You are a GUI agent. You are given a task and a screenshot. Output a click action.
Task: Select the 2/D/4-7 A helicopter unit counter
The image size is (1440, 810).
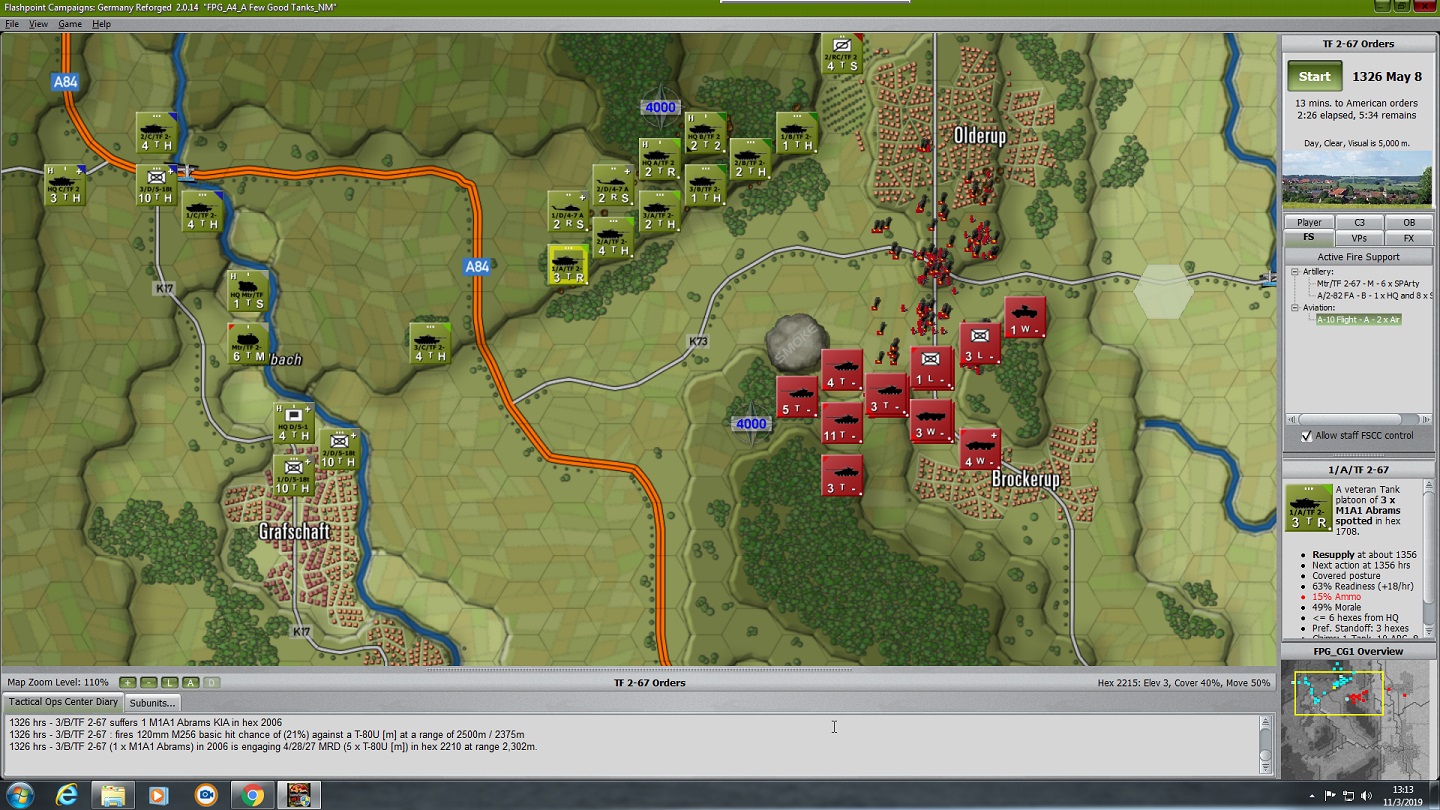(x=613, y=185)
